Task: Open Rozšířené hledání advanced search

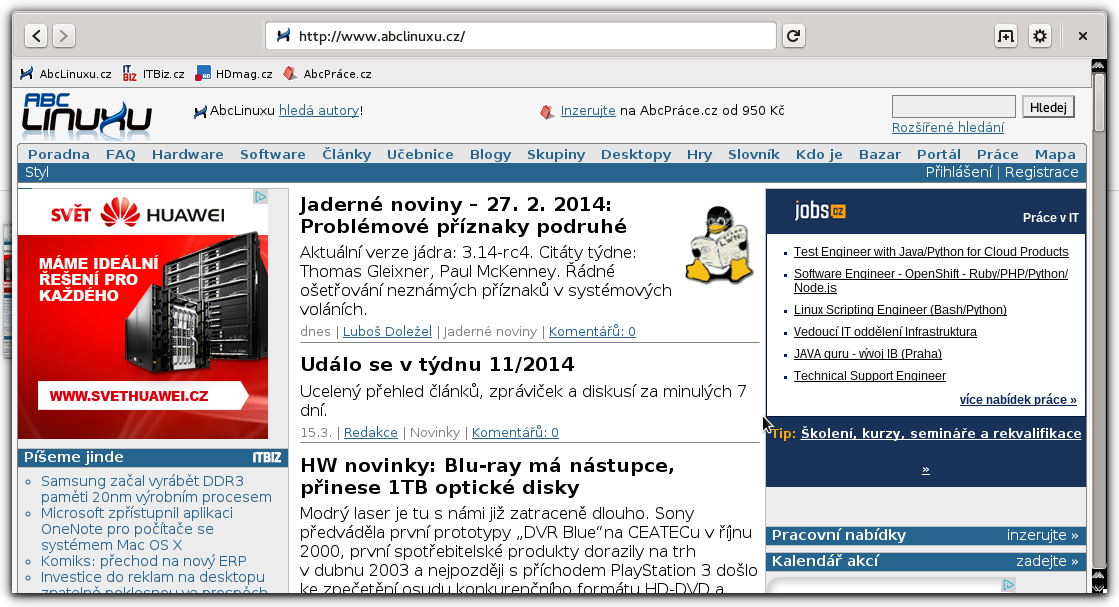Action: pos(948,128)
